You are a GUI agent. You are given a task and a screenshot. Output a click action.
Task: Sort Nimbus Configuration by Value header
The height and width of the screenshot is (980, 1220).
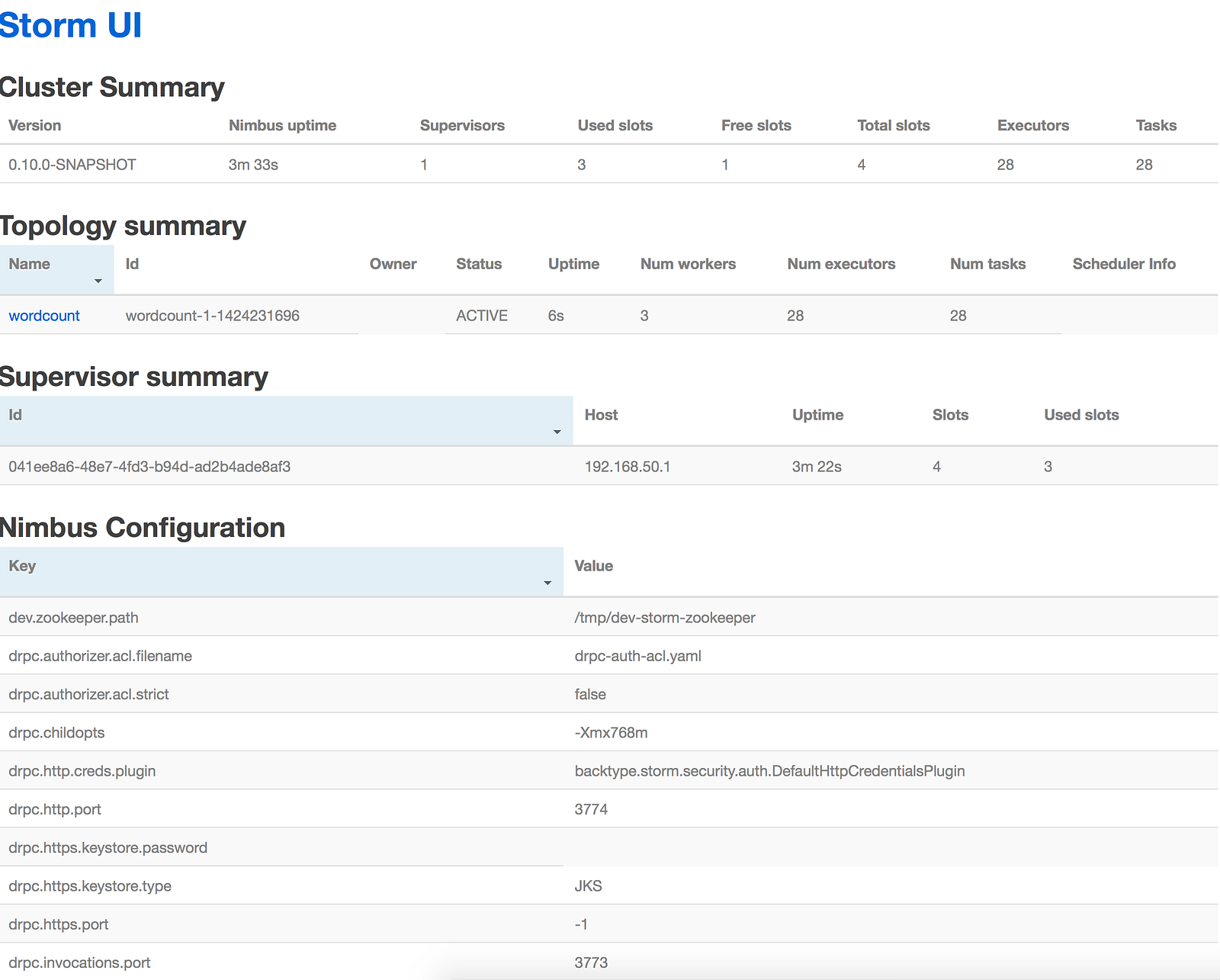(593, 566)
